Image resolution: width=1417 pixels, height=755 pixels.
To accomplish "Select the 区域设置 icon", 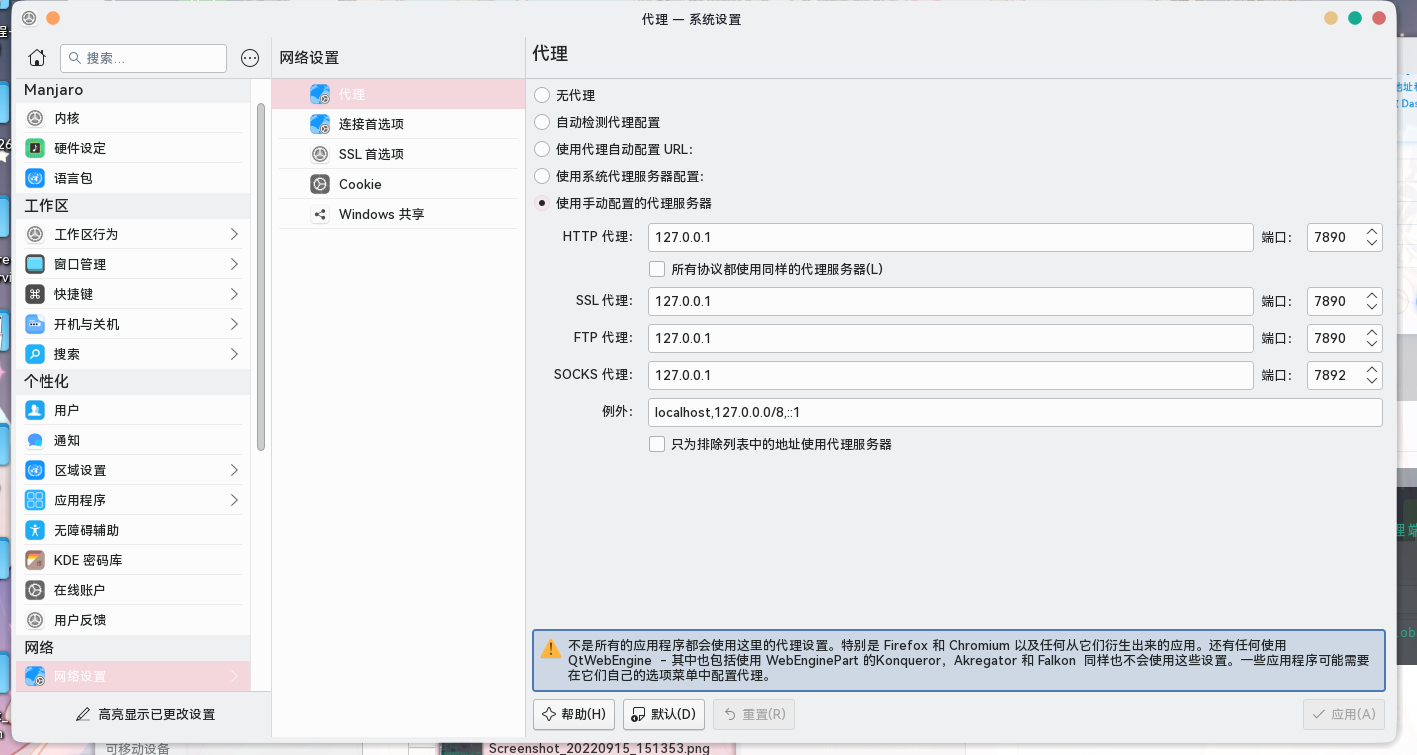I will pyautogui.click(x=35, y=470).
